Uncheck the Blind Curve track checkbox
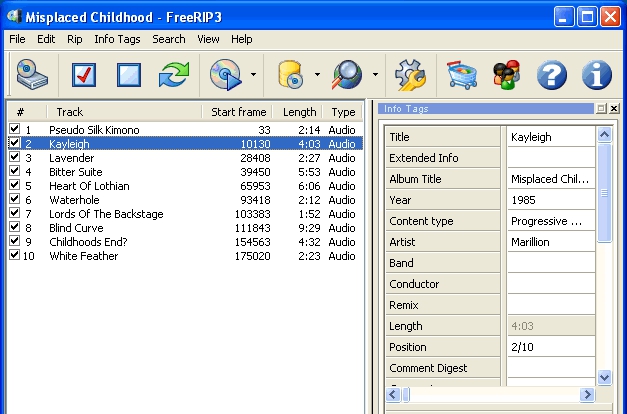 [x=14, y=226]
